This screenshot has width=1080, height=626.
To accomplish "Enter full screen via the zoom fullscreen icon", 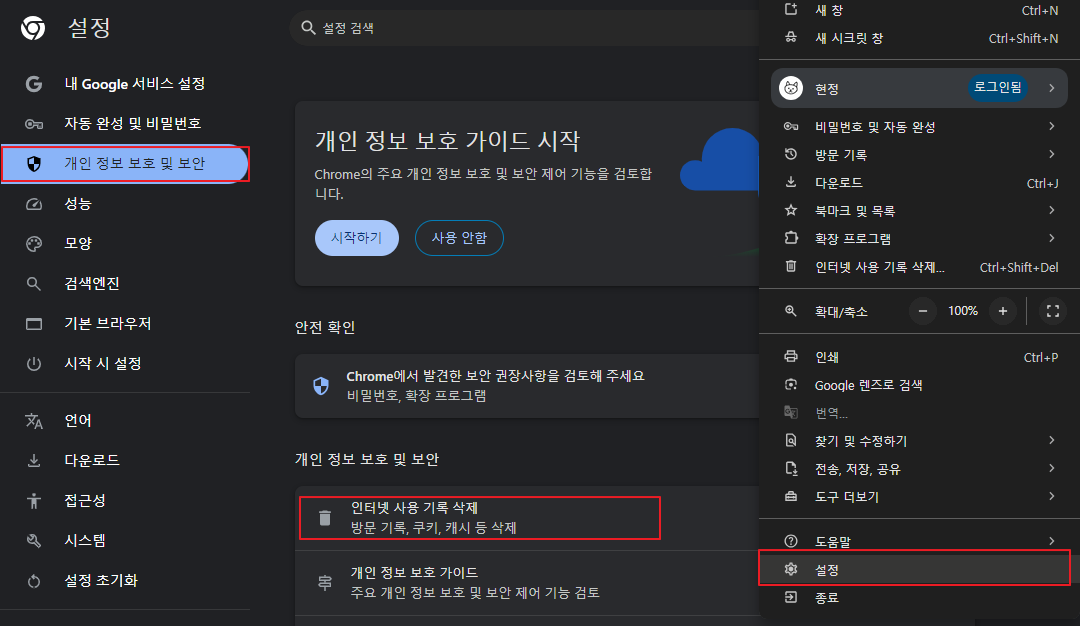I will (1052, 311).
